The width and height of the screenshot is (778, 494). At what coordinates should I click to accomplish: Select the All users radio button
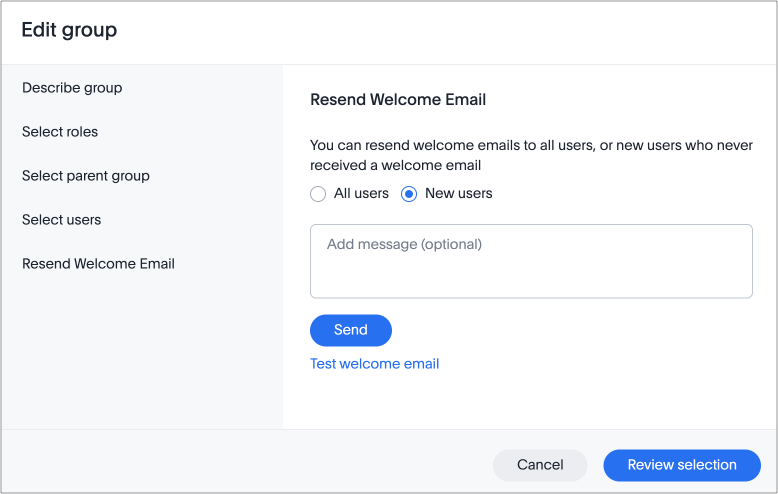coord(318,194)
